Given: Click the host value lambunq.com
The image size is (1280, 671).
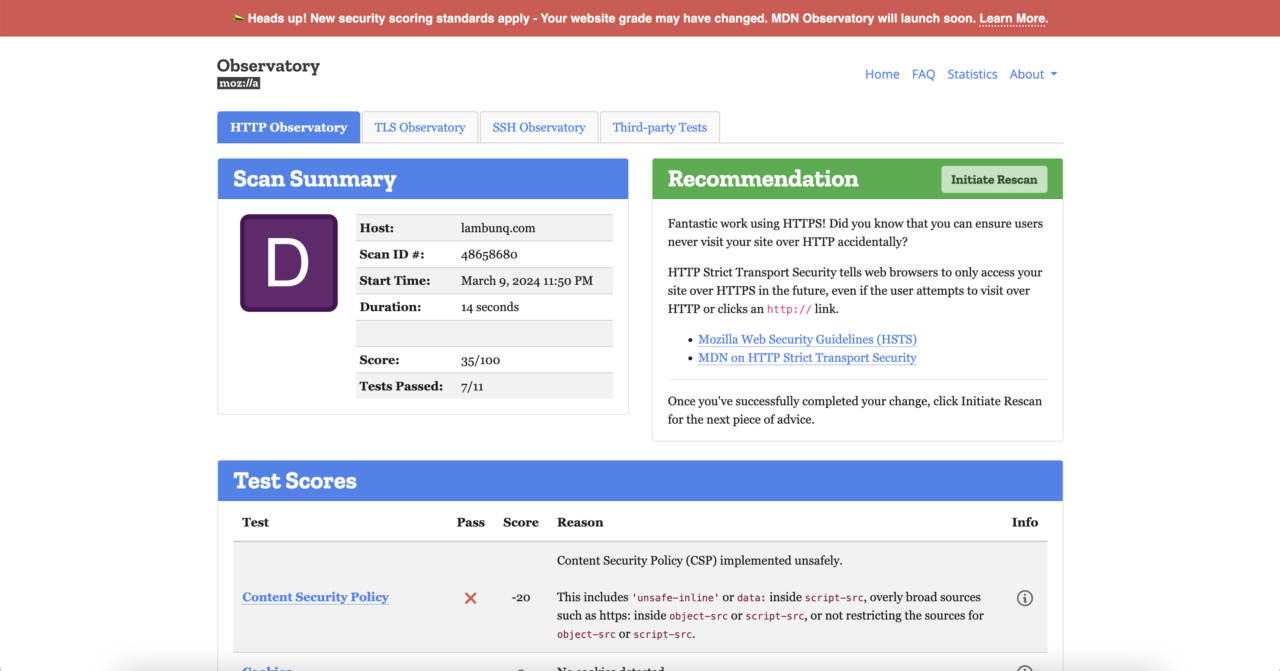Looking at the screenshot, I should [x=498, y=228].
